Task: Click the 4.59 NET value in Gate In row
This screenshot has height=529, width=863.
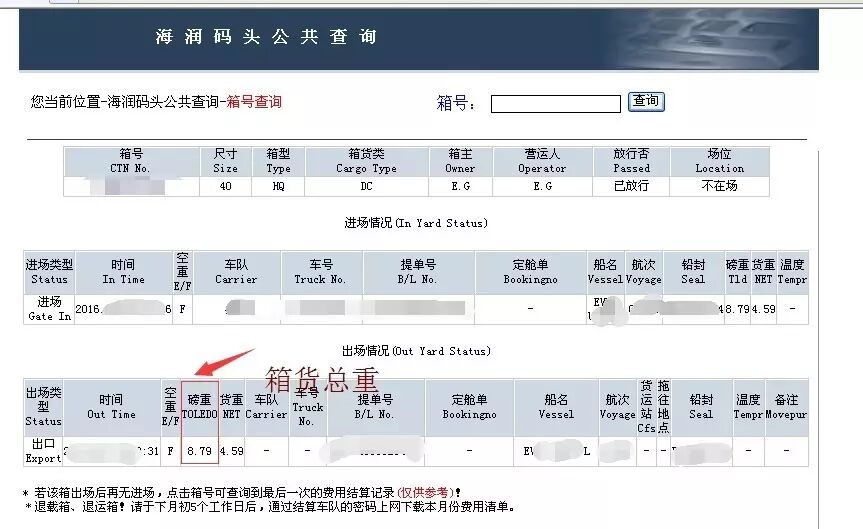Action: [x=763, y=309]
